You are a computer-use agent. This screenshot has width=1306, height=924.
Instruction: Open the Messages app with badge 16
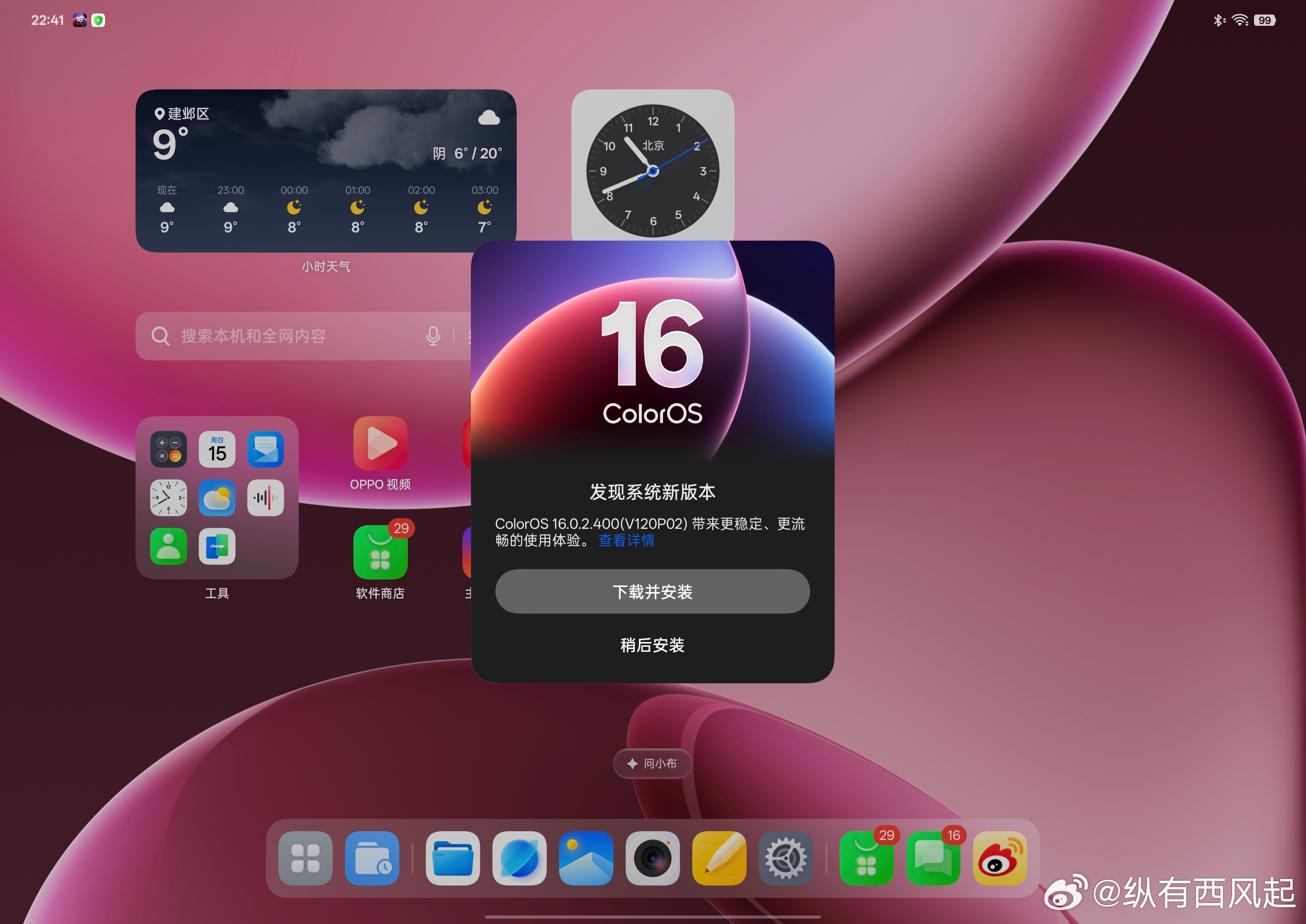933,859
